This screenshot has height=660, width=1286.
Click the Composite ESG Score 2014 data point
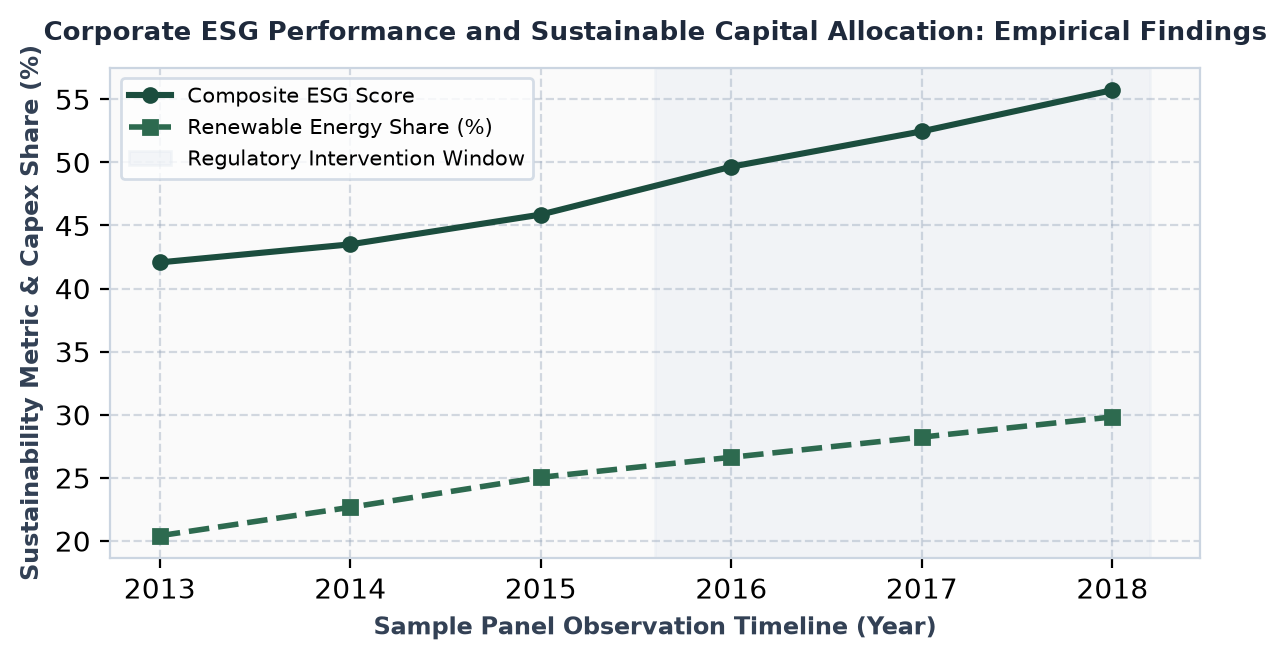click(x=350, y=244)
